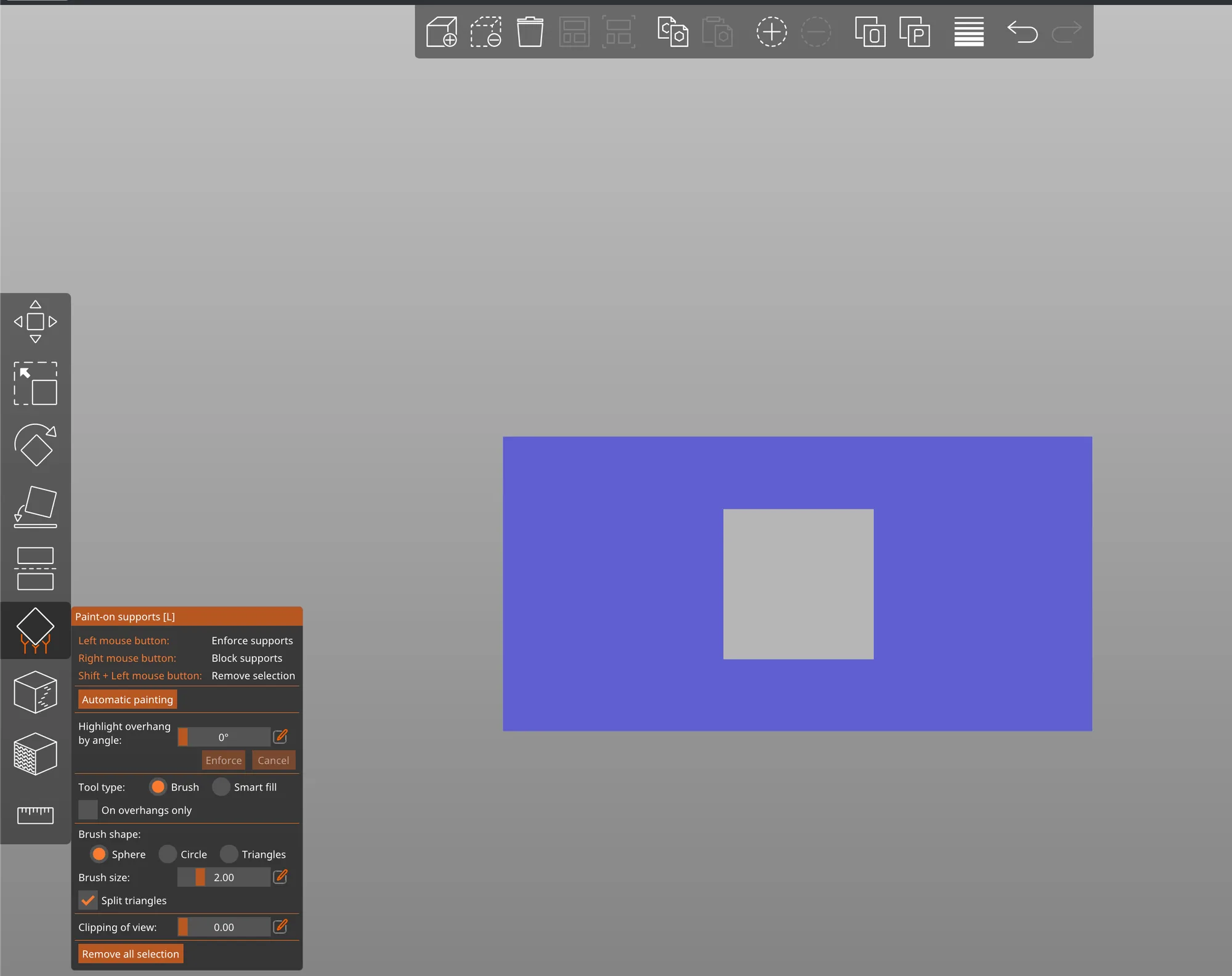Viewport: 1232px width, 976px height.
Task: Open Variable layer height icon
Action: [x=969, y=32]
